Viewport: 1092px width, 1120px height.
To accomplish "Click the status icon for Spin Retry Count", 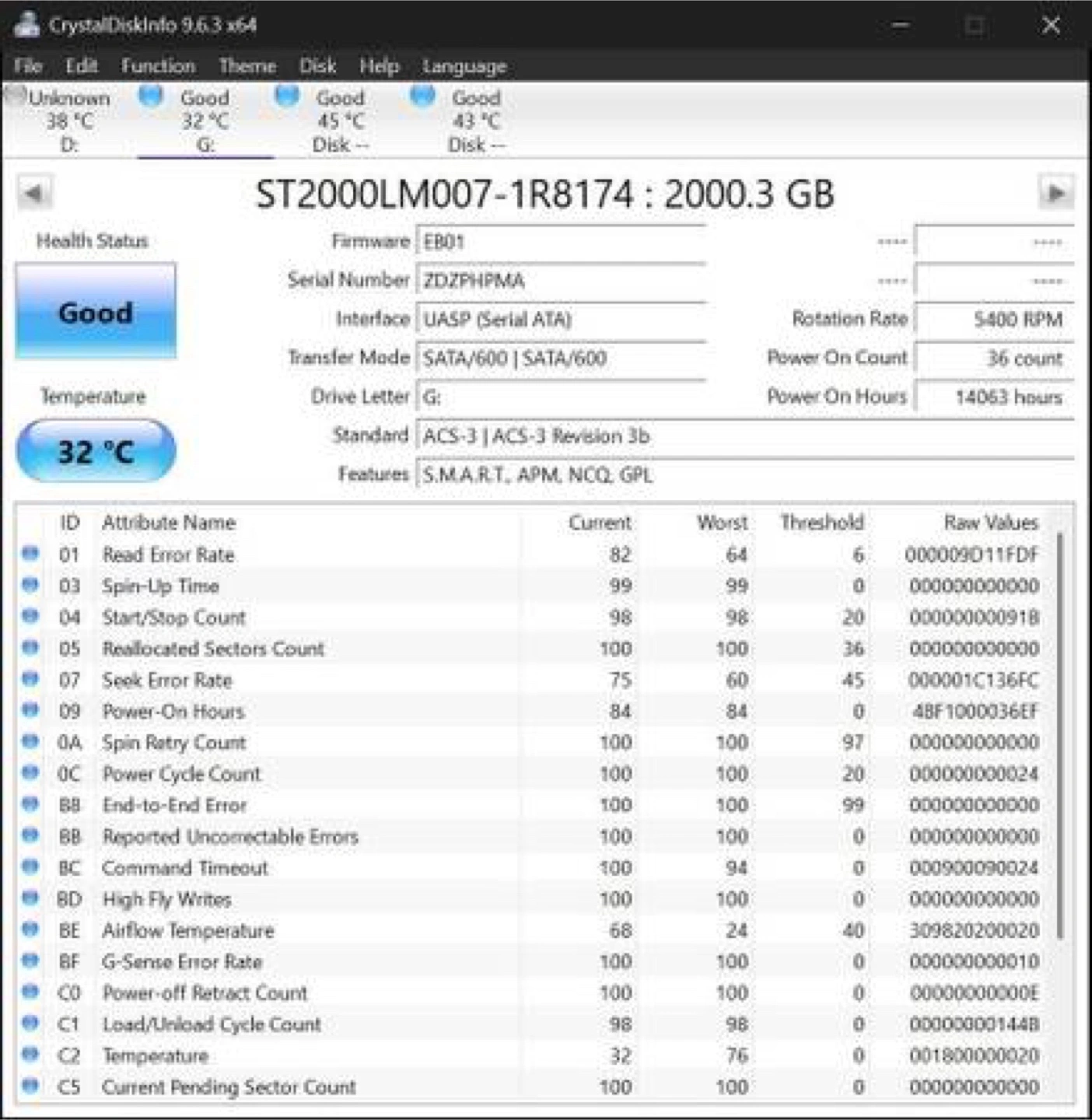I will tap(30, 741).
